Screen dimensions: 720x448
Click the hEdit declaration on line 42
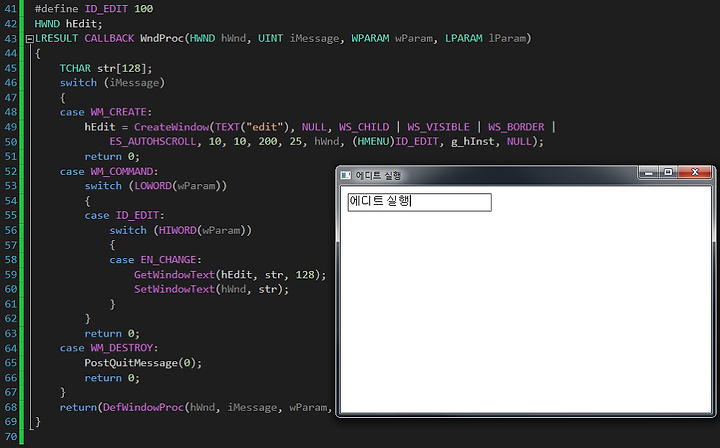(81, 23)
